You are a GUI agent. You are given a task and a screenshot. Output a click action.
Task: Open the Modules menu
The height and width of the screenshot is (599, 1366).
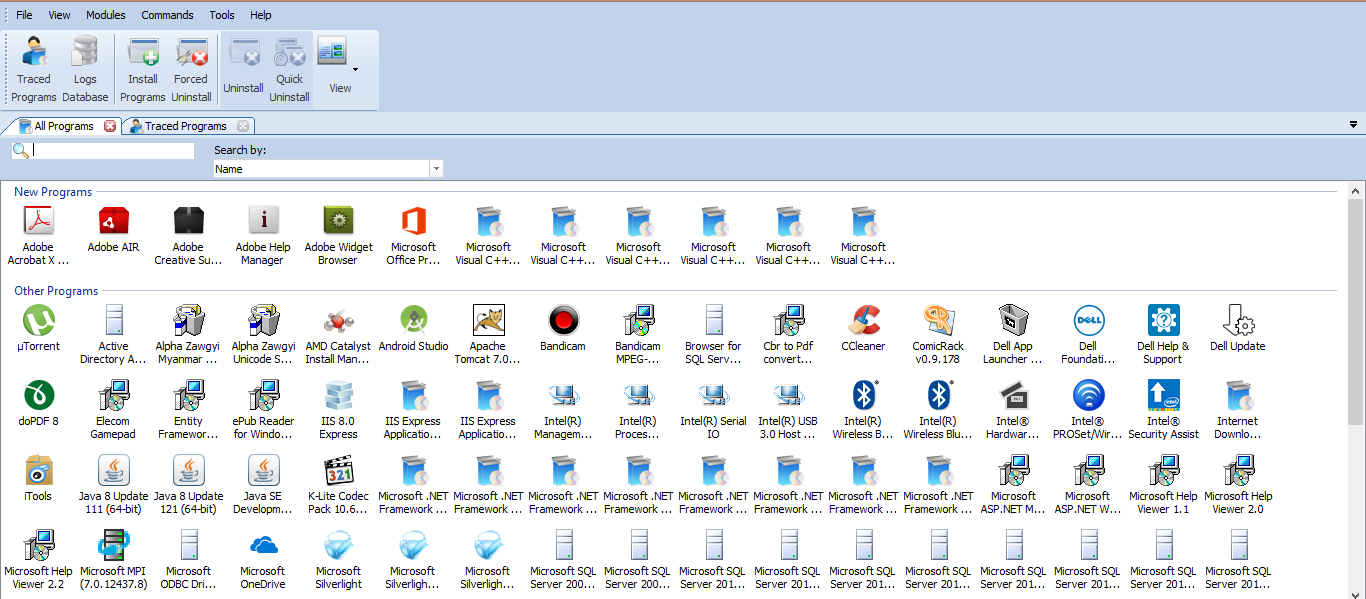[106, 15]
